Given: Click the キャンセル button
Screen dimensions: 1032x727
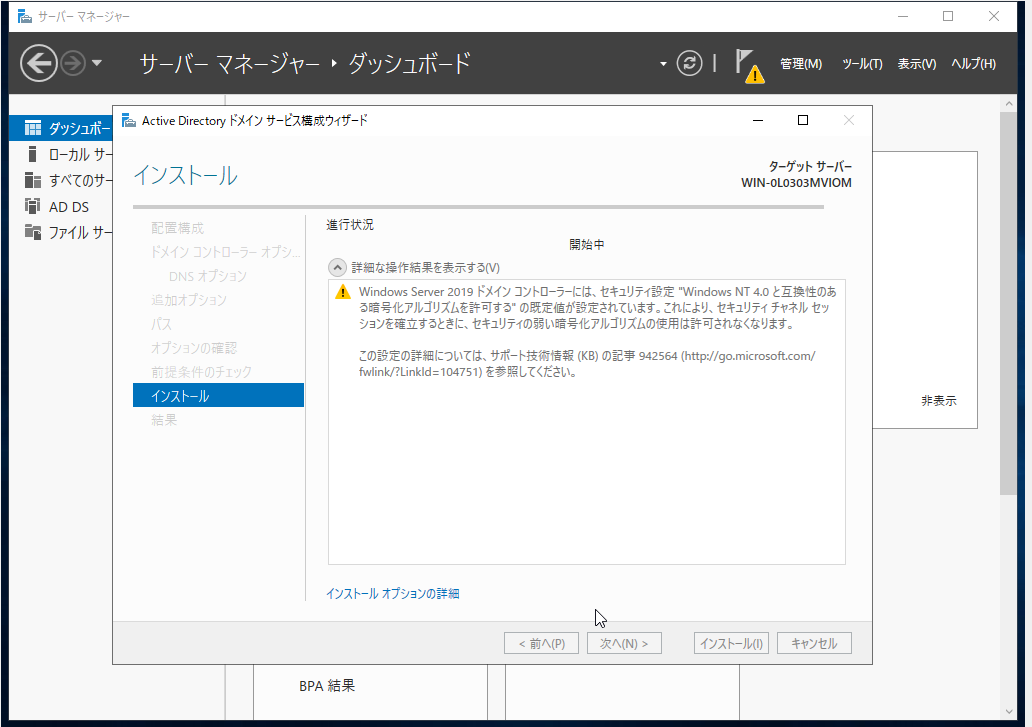Looking at the screenshot, I should point(814,643).
